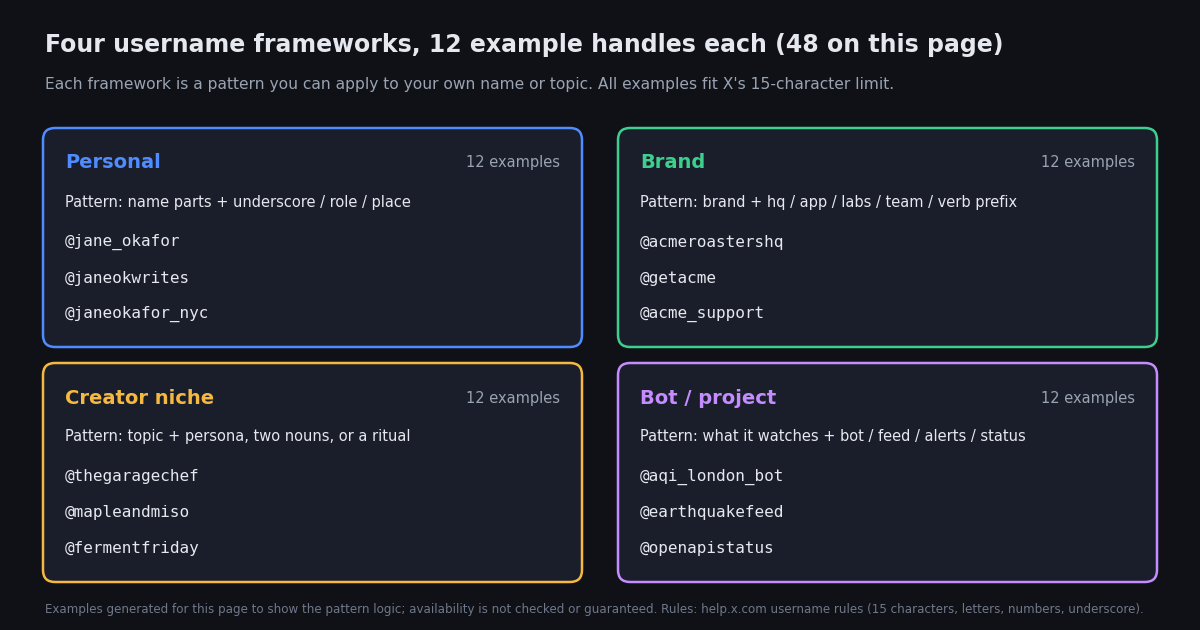Click the Creator niche pattern description line
Screen dimensions: 1200x630
coord(238,437)
